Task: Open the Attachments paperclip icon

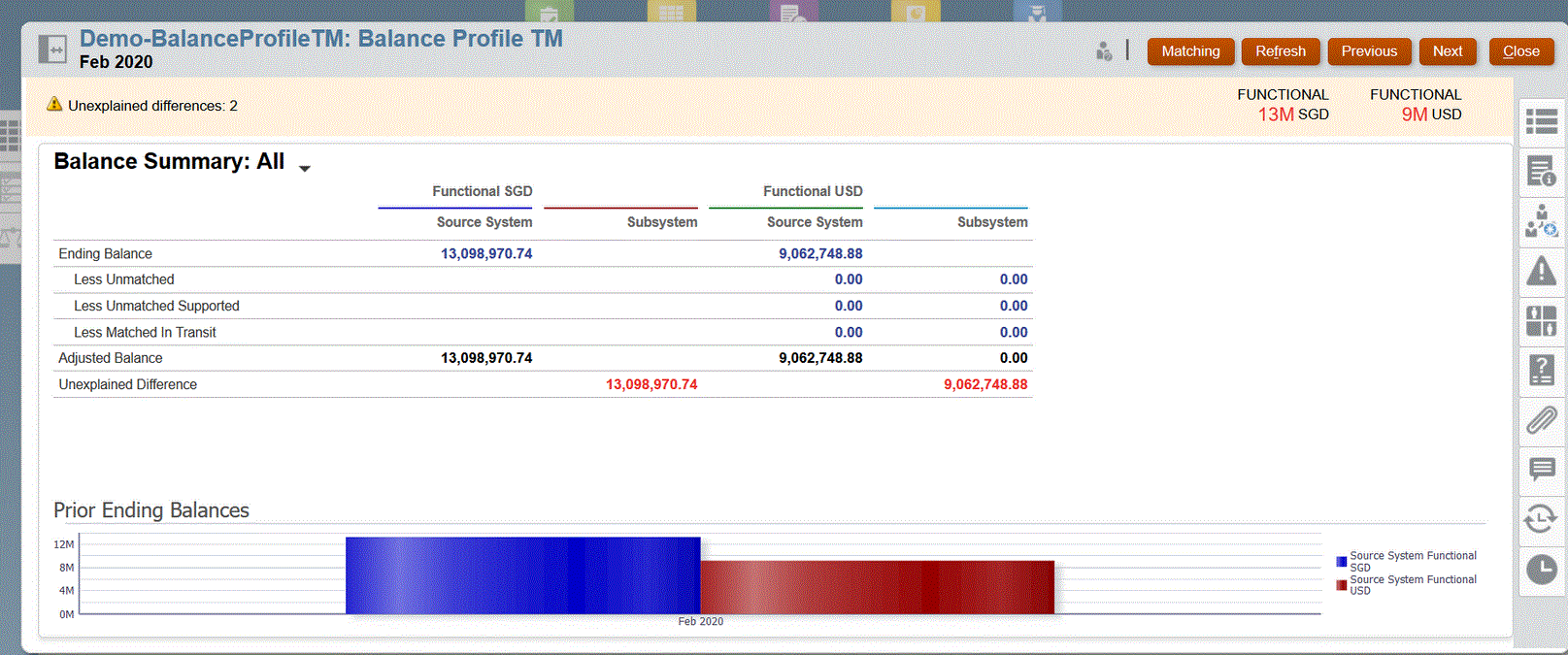Action: coord(1541,420)
